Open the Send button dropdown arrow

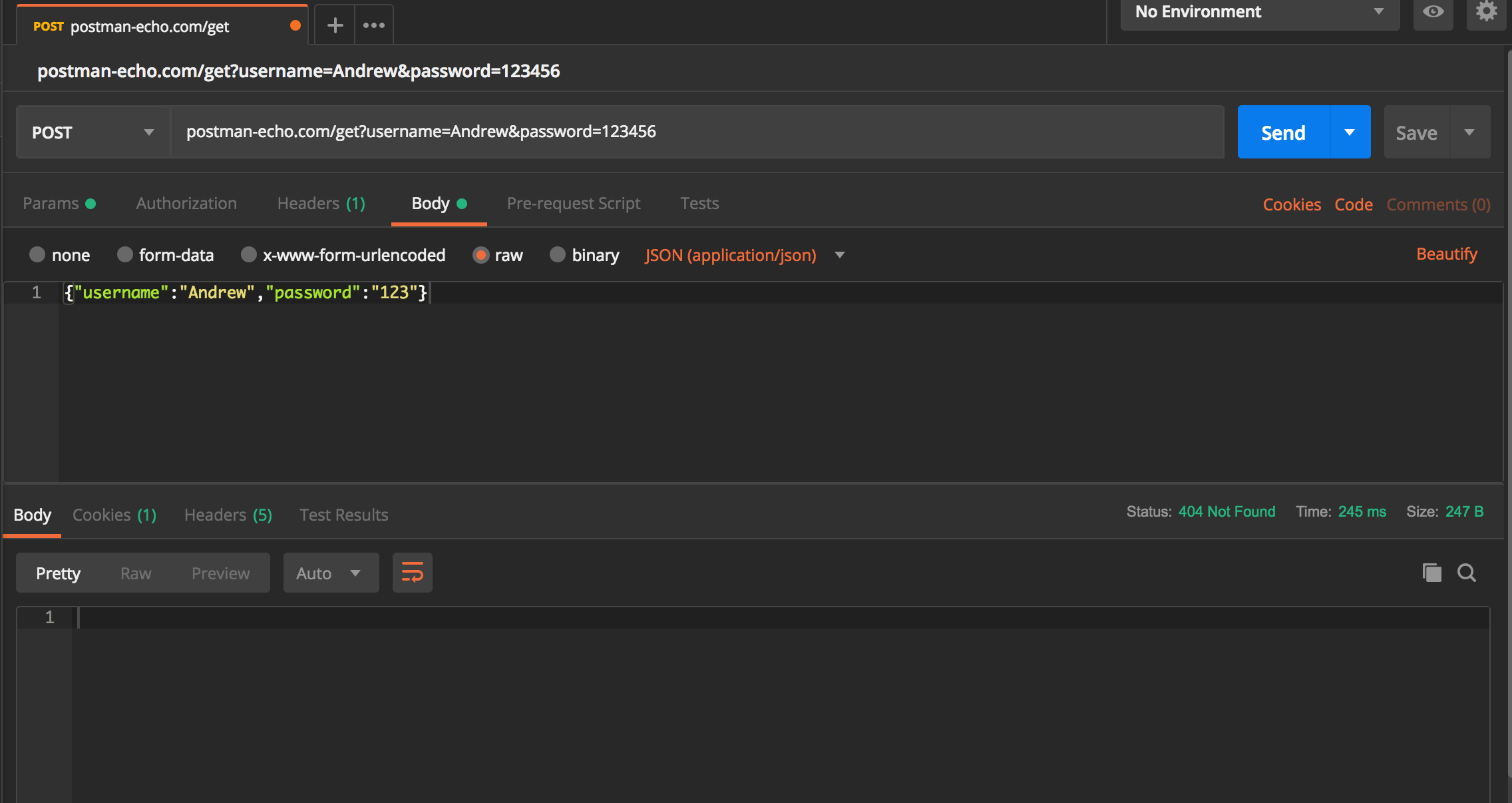[x=1350, y=132]
